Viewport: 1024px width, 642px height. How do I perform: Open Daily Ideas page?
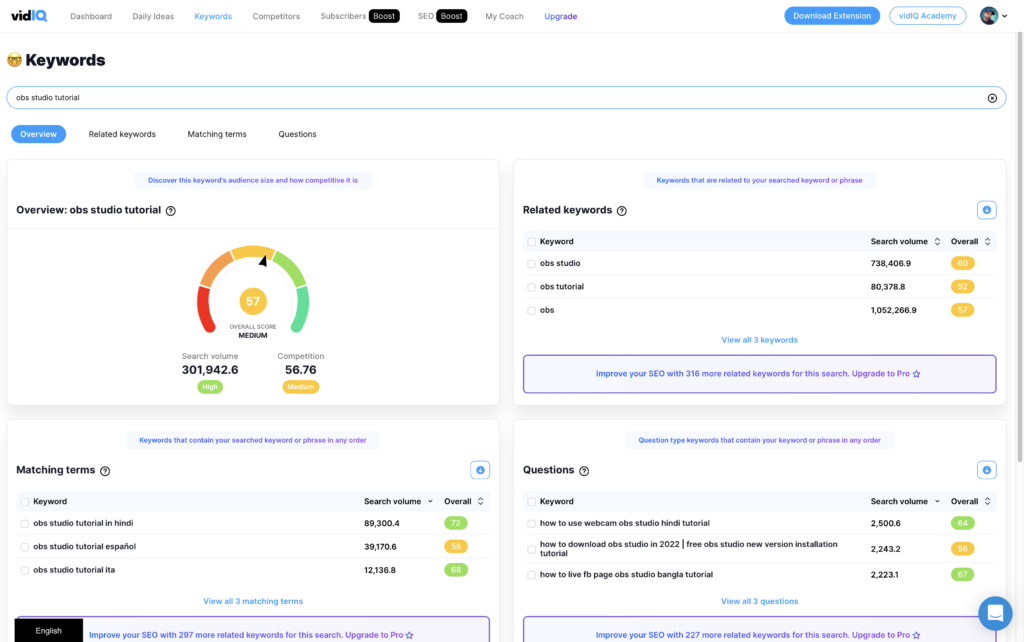[153, 16]
